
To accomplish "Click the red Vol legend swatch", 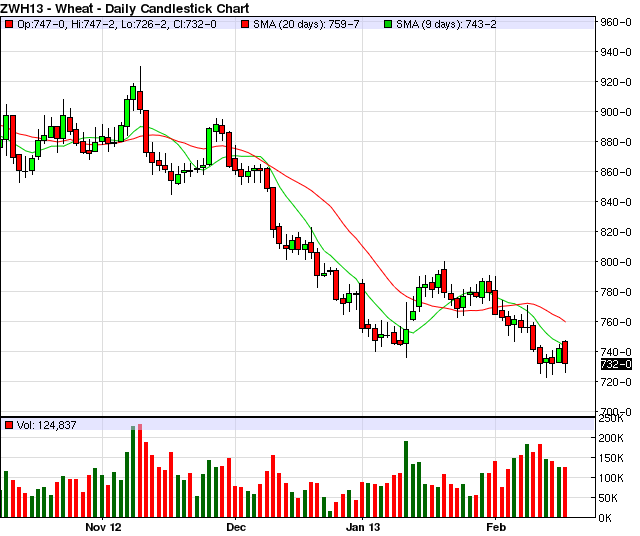I will click(9, 425).
